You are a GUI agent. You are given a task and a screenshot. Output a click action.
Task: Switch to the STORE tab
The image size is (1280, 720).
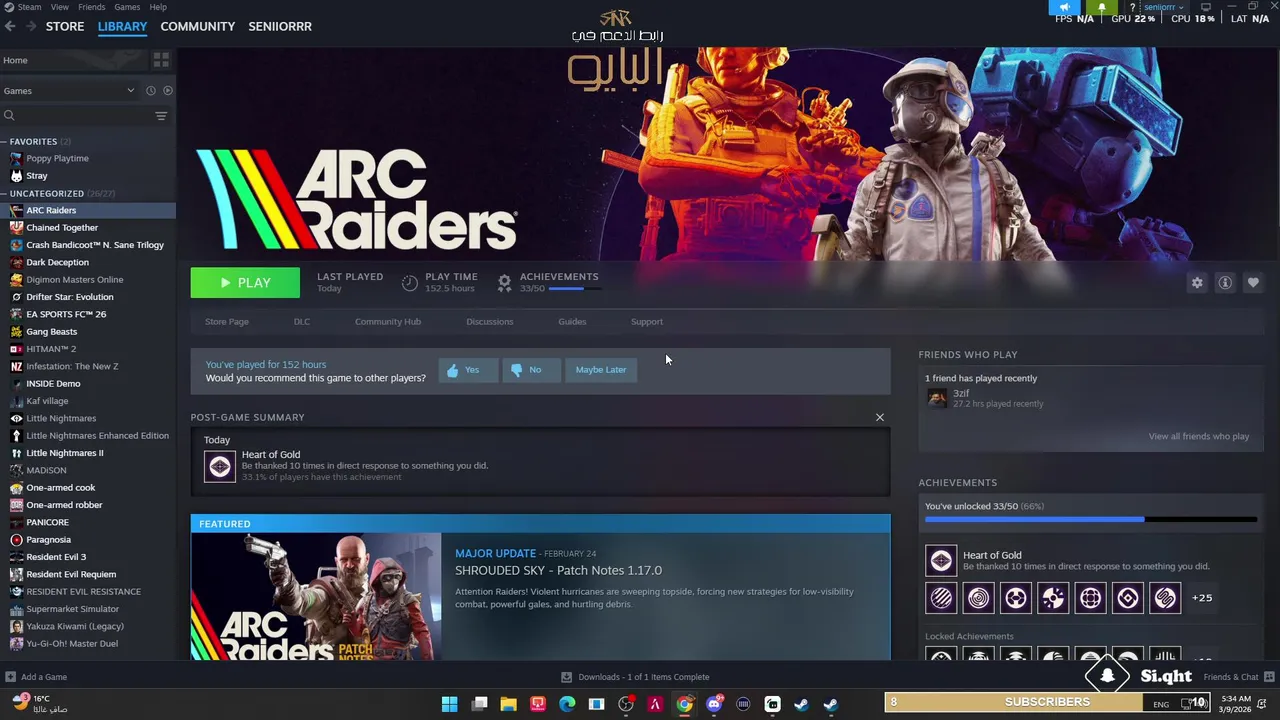tap(65, 26)
